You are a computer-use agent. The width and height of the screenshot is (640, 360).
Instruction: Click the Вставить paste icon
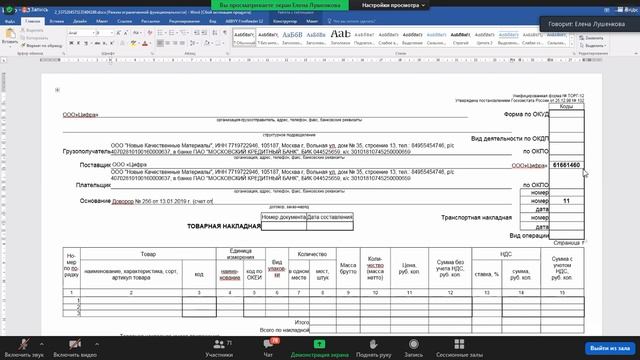[x=10, y=34]
